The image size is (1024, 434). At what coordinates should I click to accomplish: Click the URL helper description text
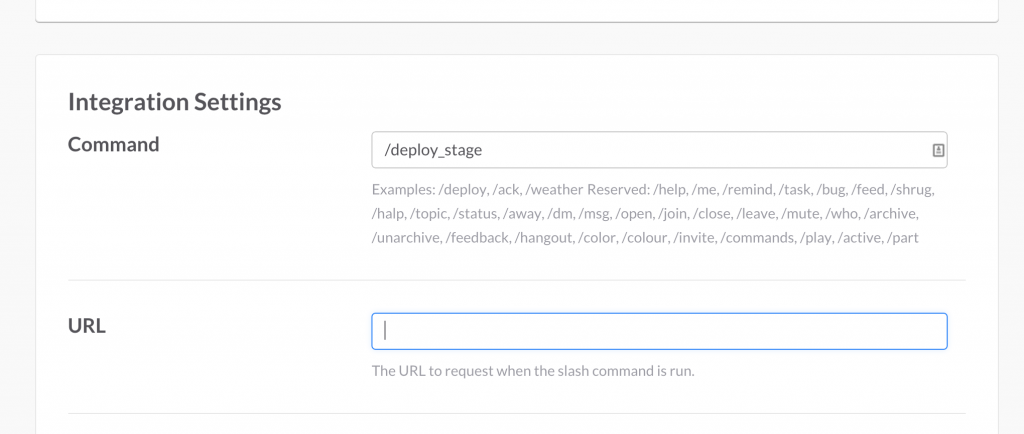pyautogui.click(x=533, y=371)
